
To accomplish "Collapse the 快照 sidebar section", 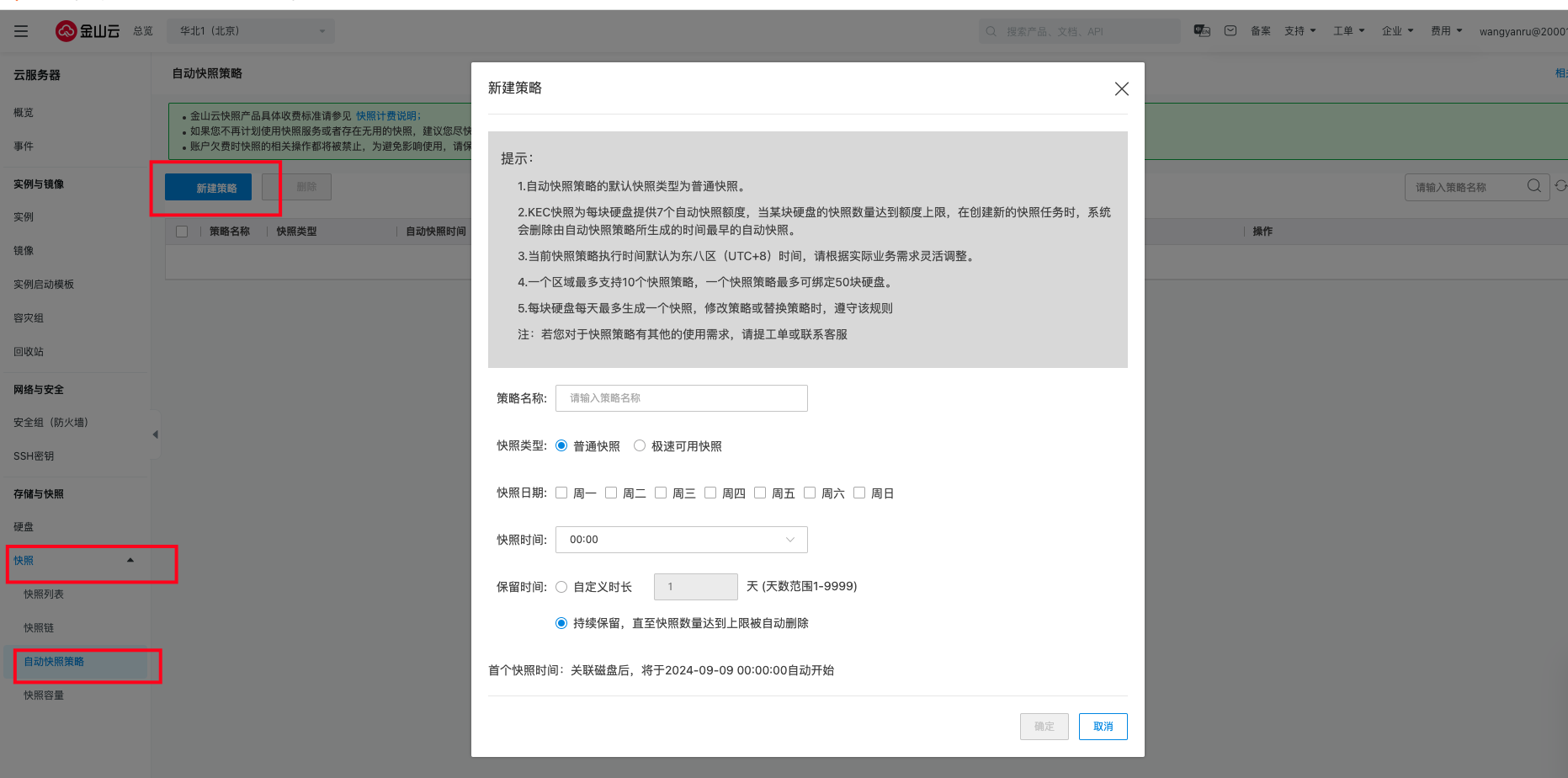I will [130, 561].
